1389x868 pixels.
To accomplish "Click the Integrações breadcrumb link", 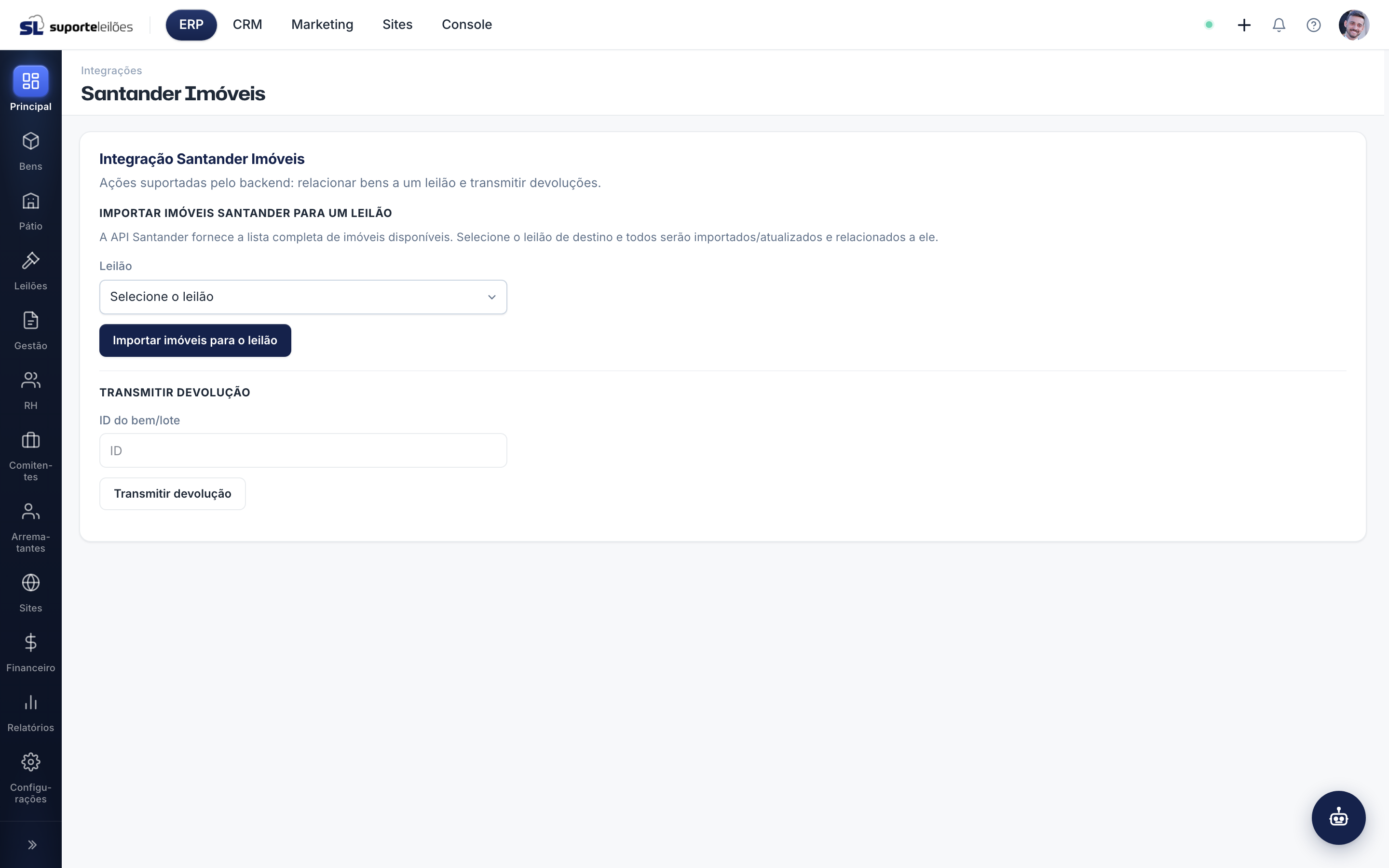I will tap(111, 70).
